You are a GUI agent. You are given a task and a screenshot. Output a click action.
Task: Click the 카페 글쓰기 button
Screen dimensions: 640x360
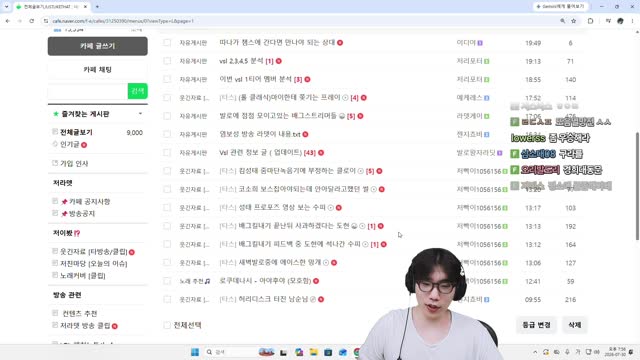pos(98,46)
